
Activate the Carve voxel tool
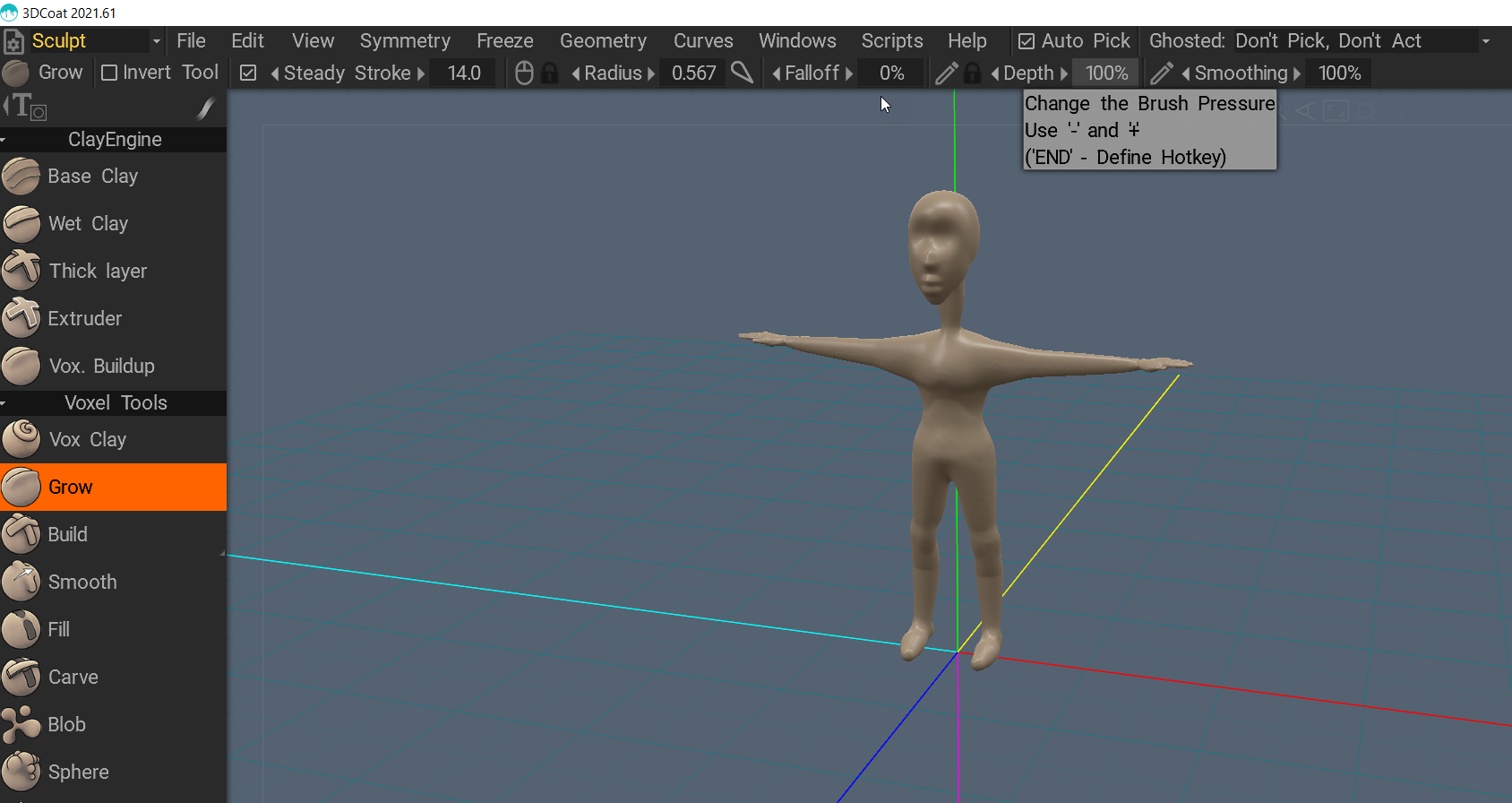click(73, 678)
